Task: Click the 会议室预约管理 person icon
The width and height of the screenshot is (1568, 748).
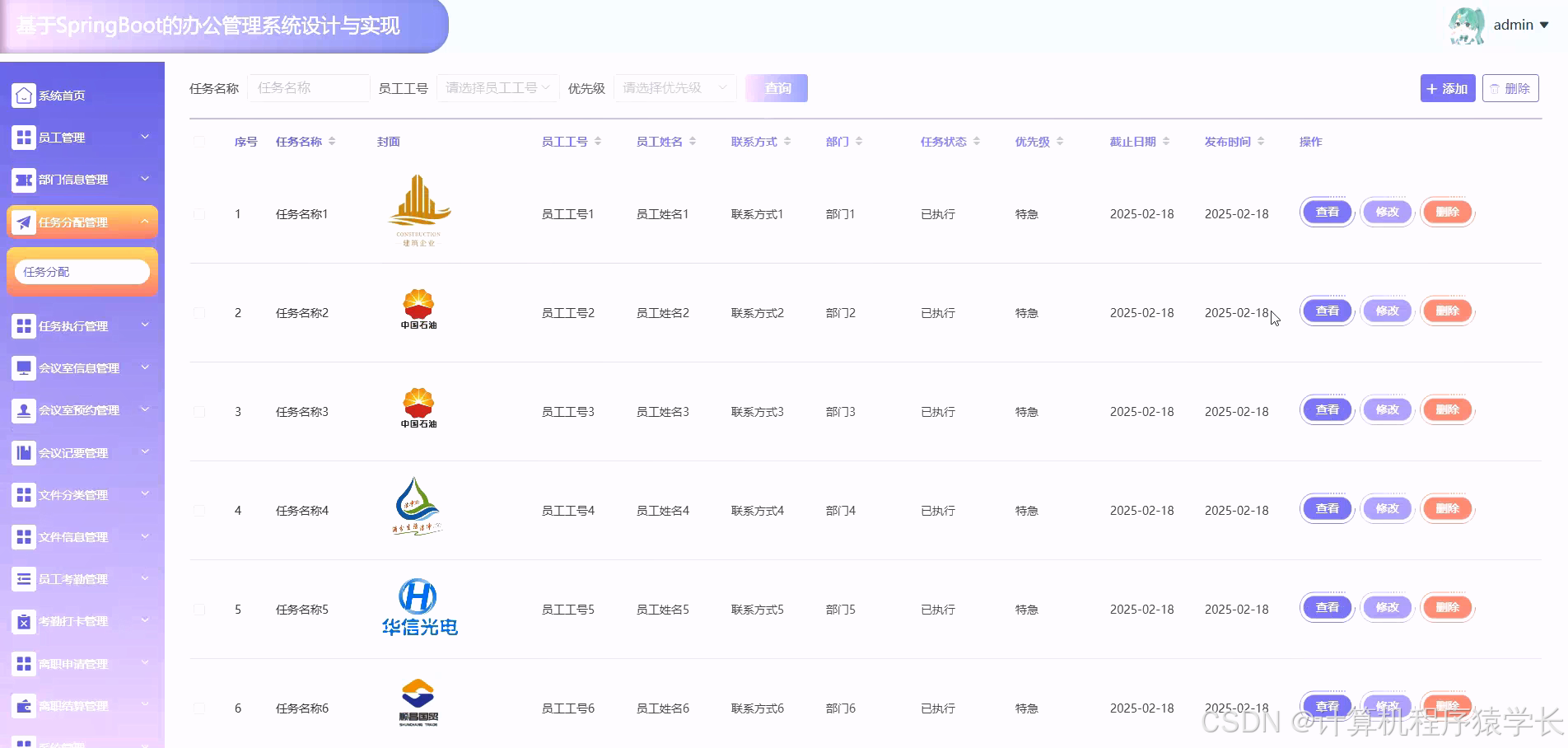Action: point(23,410)
